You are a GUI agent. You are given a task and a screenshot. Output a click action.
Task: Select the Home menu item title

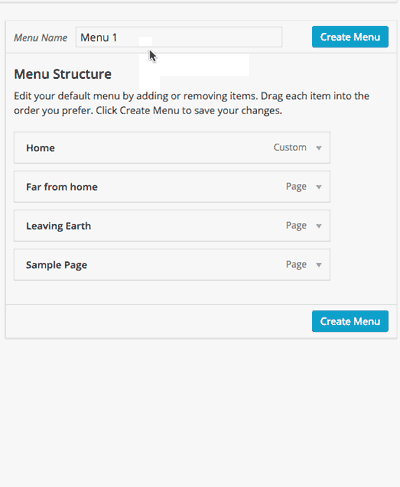[x=40, y=148]
